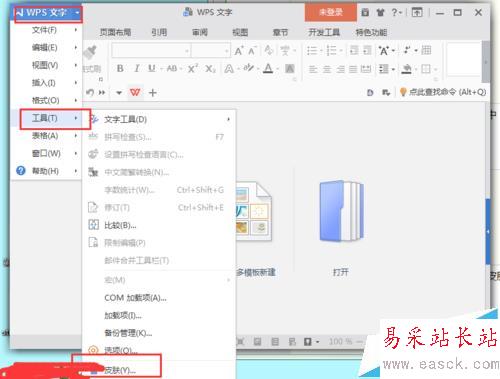Screen dimensions: 500x379
Task: Click the justify alignment icon
Action: pyautogui.click(x=353, y=69)
